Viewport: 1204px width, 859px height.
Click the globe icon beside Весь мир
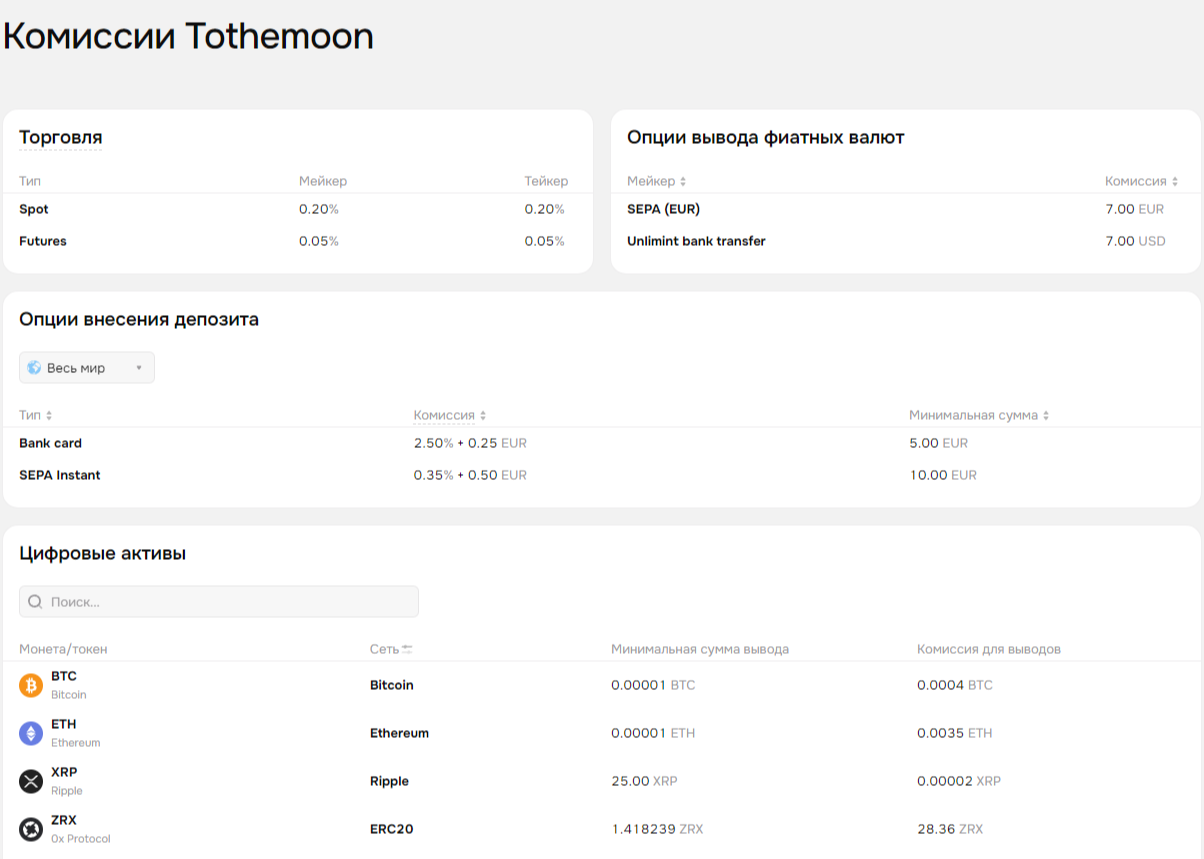tap(34, 368)
